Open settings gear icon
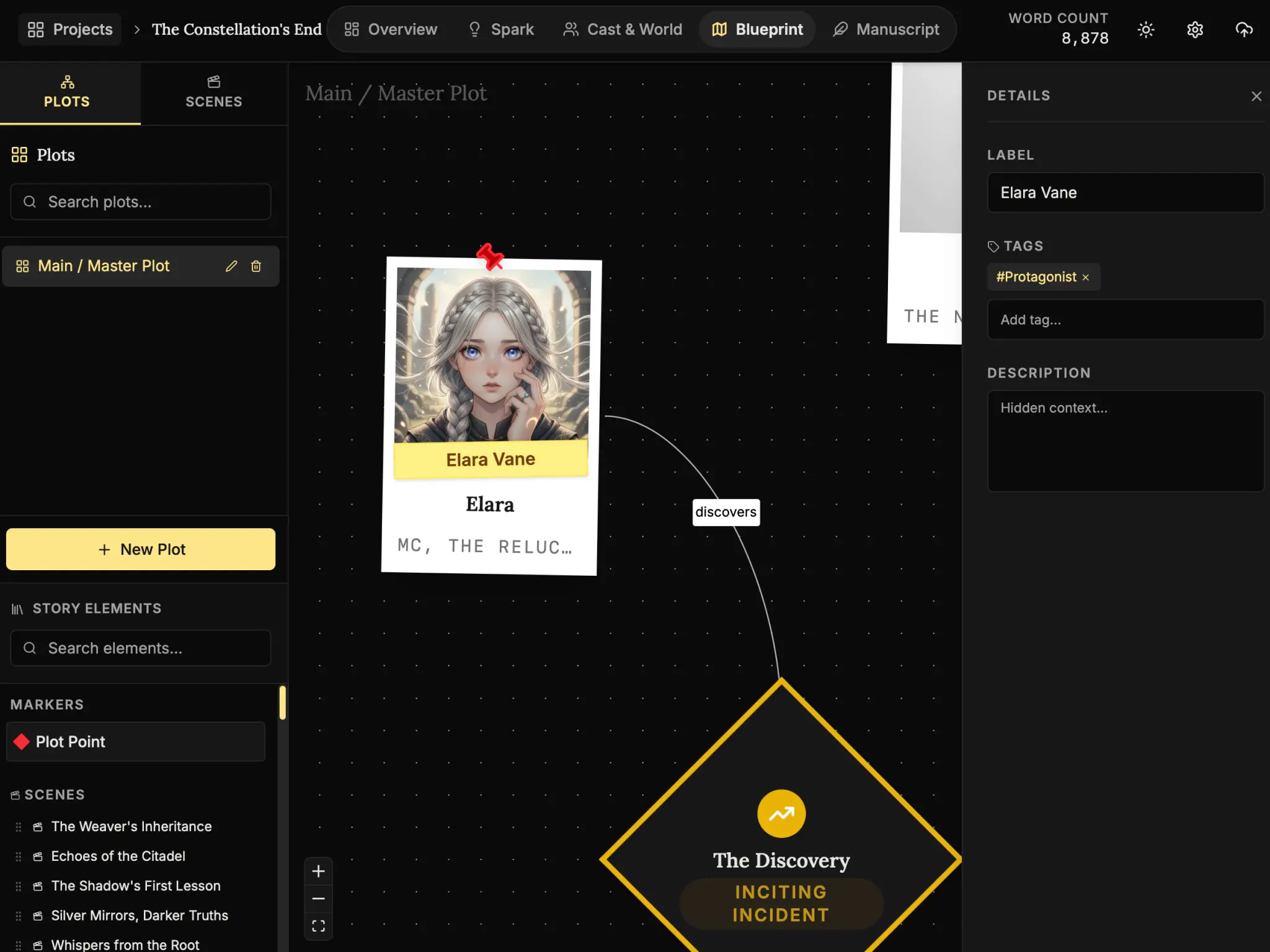The height and width of the screenshot is (952, 1270). click(1195, 30)
